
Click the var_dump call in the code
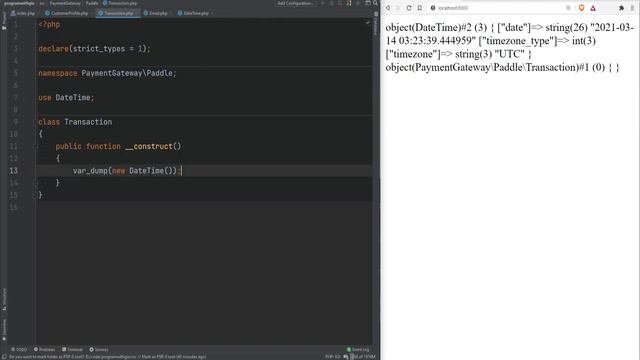(x=90, y=171)
